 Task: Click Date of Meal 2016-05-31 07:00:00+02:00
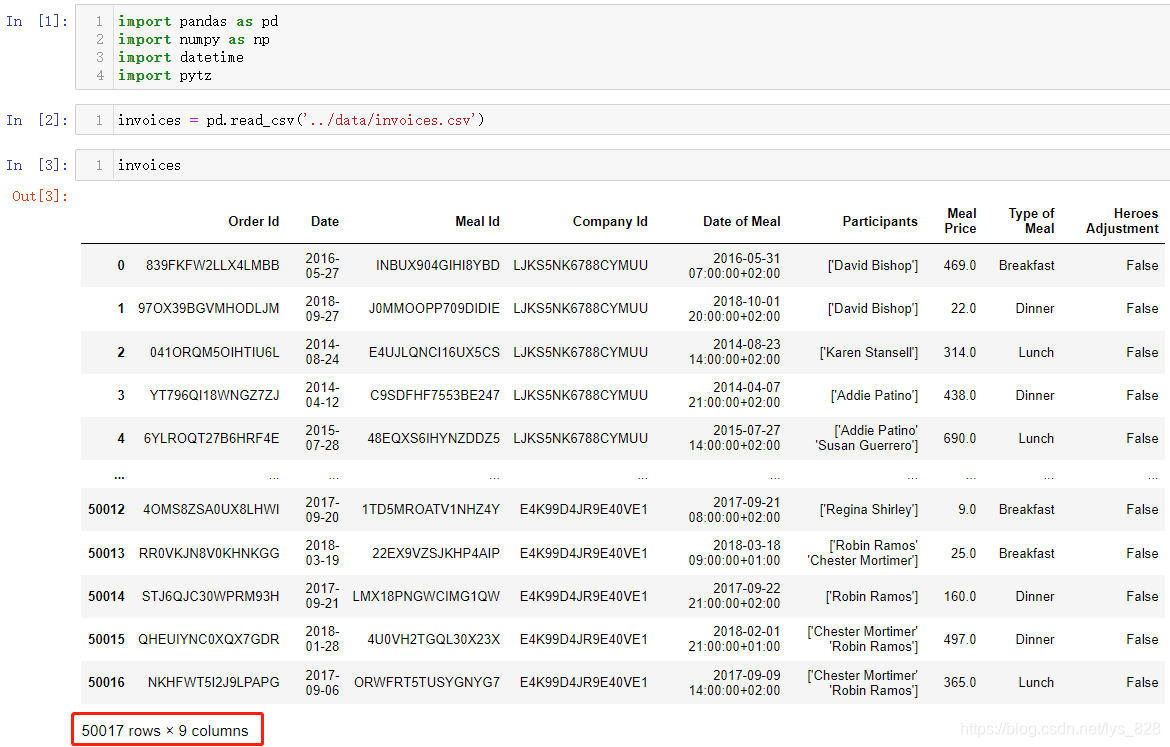point(734,266)
